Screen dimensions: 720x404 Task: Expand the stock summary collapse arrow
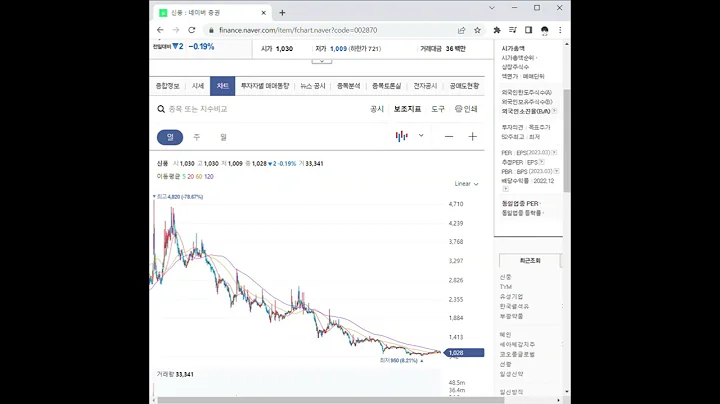[322, 61]
